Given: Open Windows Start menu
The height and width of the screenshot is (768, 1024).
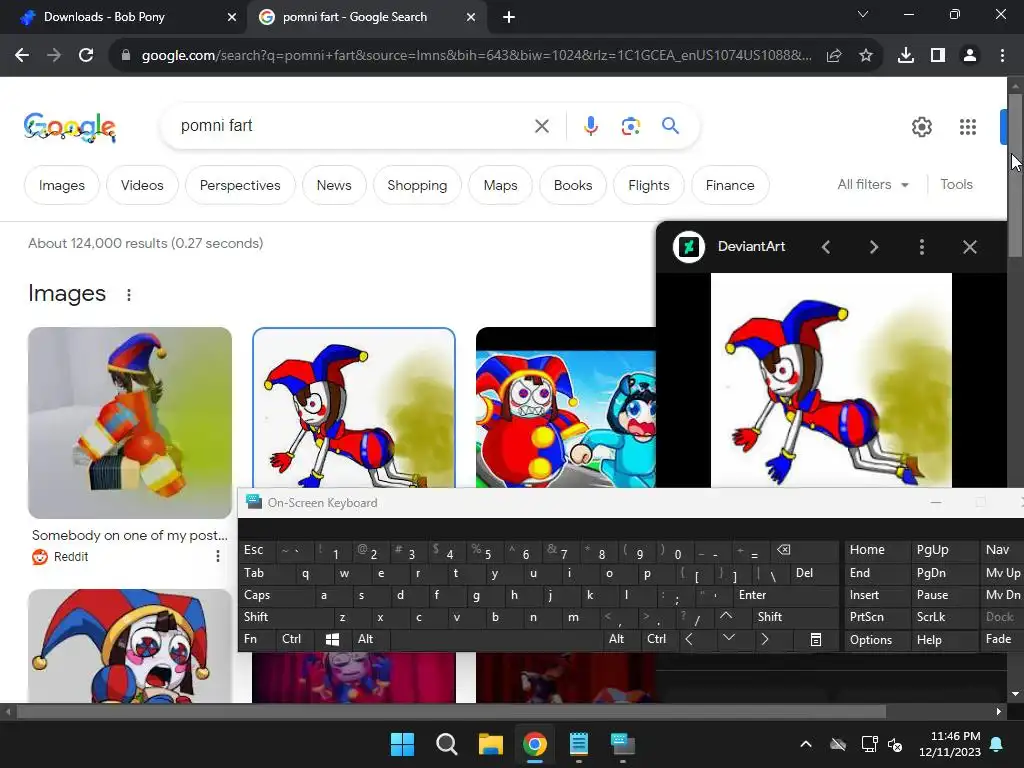Looking at the screenshot, I should pyautogui.click(x=402, y=744).
